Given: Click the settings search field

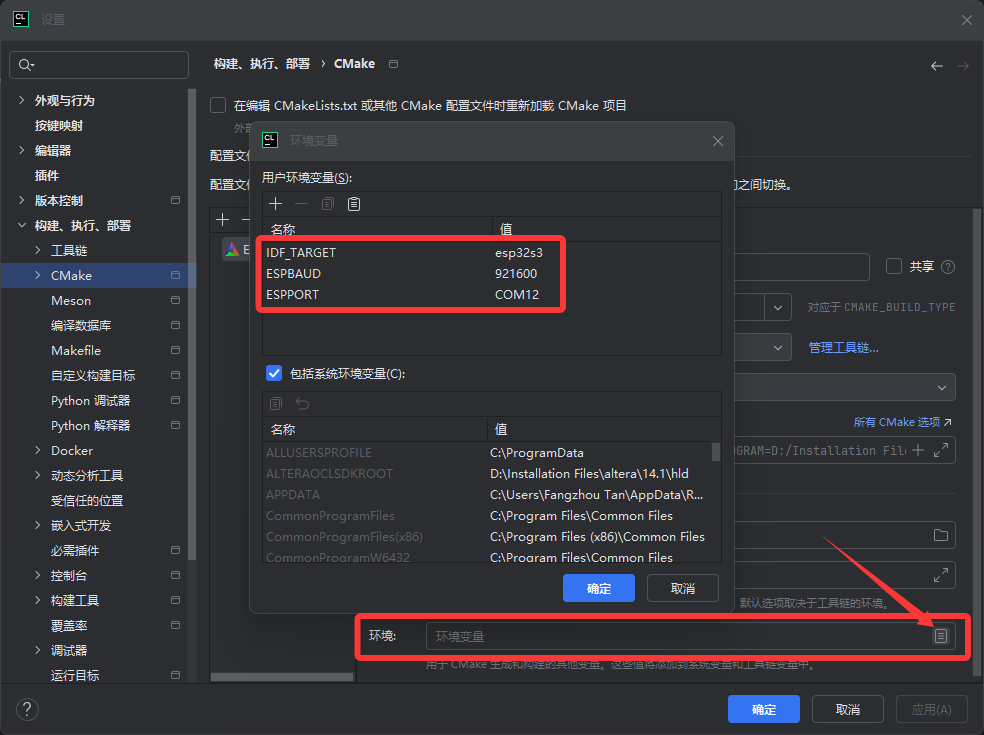Looking at the screenshot, I should pos(99,65).
